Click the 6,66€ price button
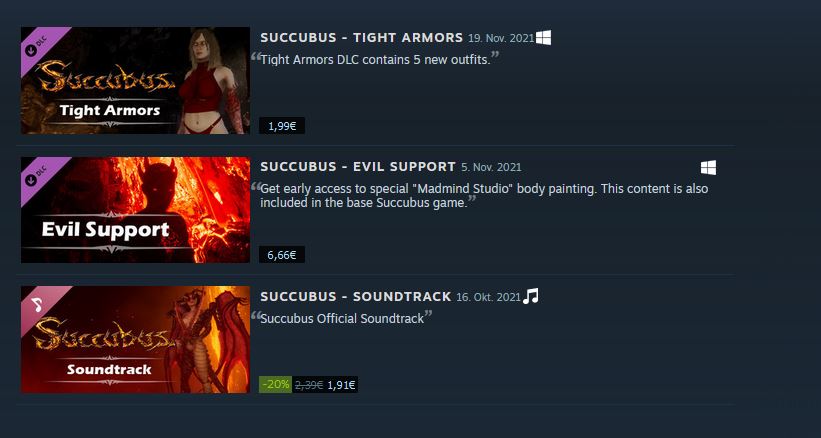Screen dimensions: 821x438 [282, 255]
